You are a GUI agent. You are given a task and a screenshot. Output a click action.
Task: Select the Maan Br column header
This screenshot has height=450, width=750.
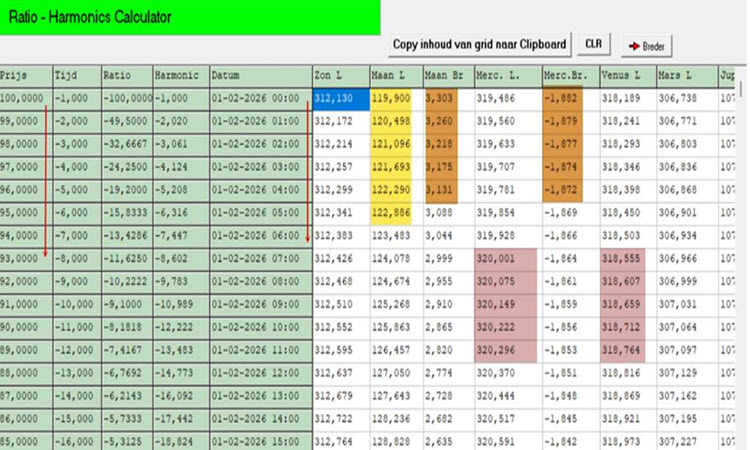[449, 76]
